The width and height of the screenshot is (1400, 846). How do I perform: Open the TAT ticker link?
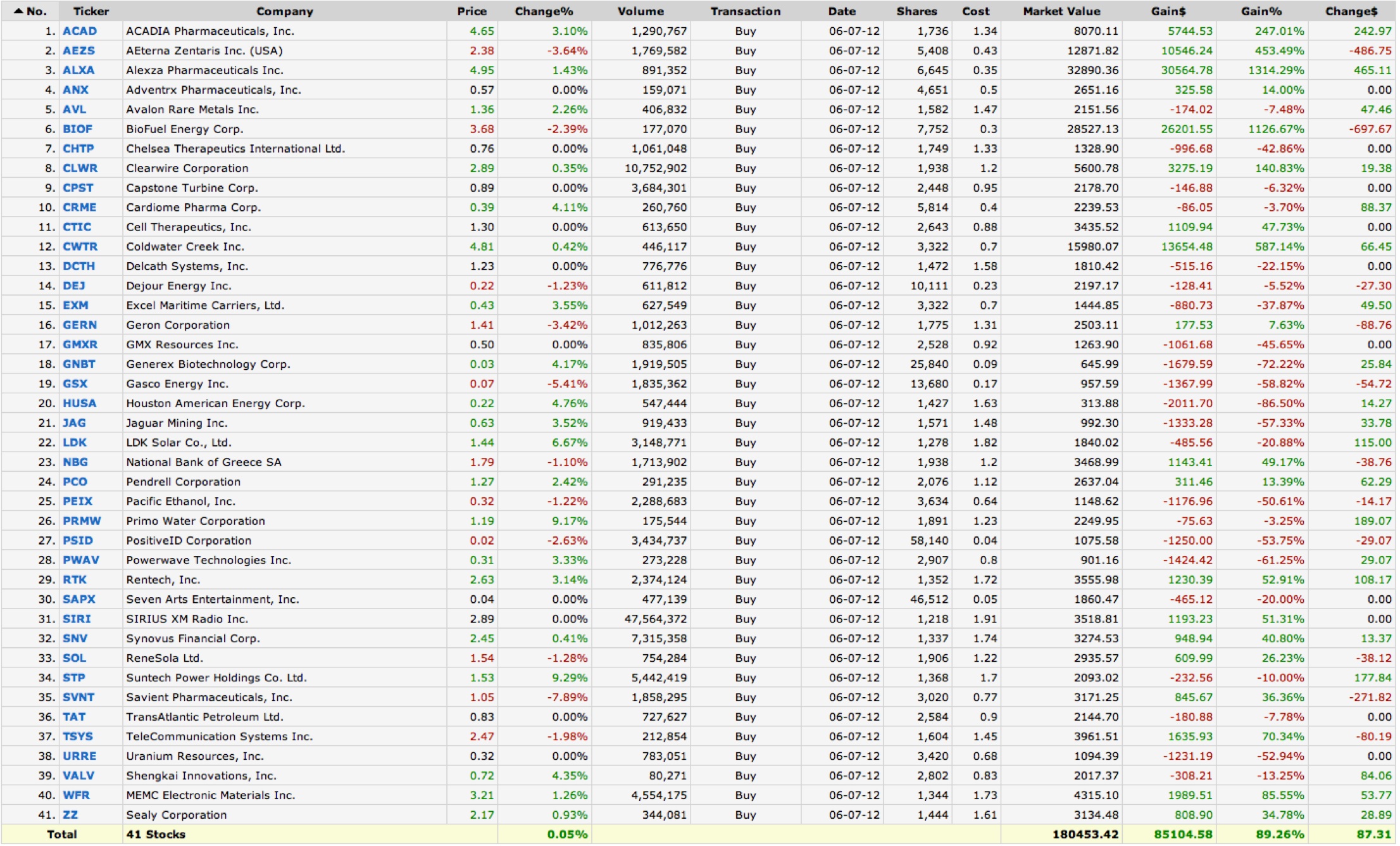click(x=74, y=718)
